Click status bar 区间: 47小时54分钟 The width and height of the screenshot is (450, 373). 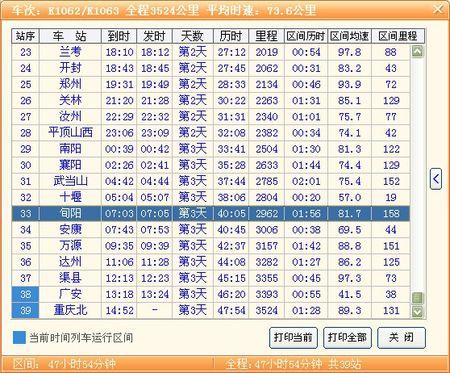[64, 364]
